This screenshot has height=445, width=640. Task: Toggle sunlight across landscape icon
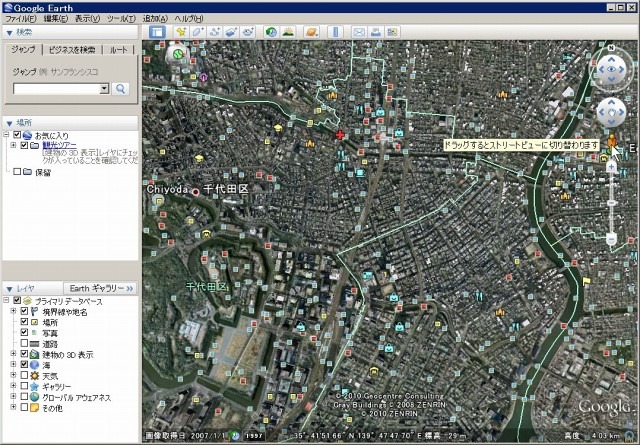pos(288,32)
